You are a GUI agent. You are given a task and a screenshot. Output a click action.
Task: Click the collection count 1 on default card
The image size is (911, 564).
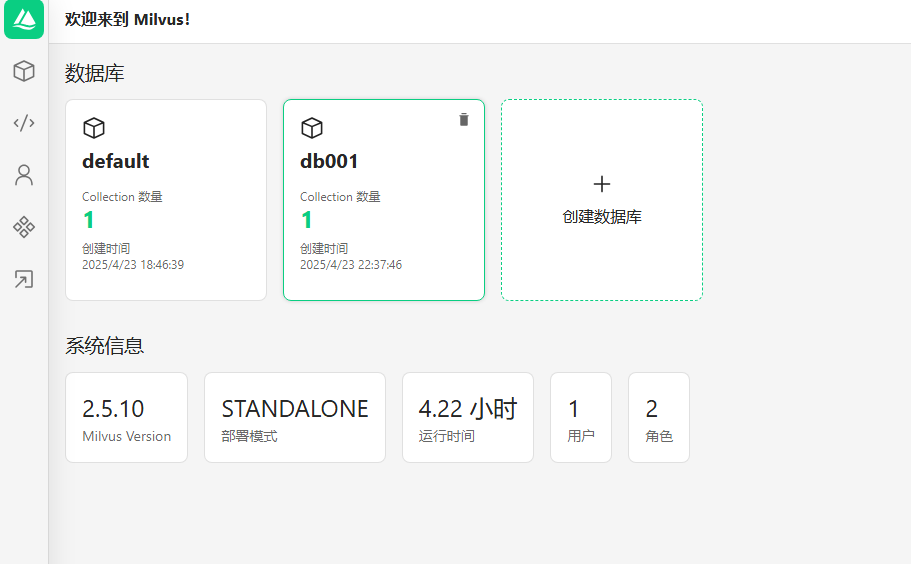pos(88,220)
